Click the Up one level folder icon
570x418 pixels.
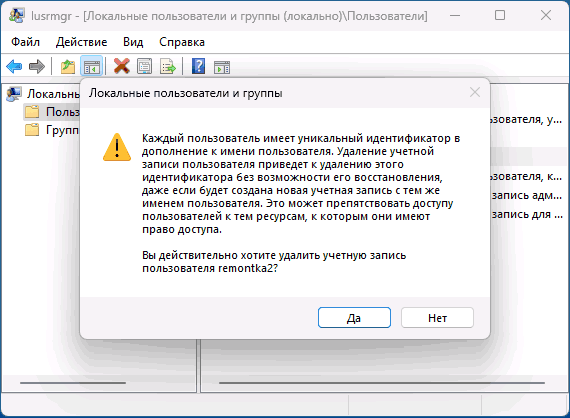68,67
